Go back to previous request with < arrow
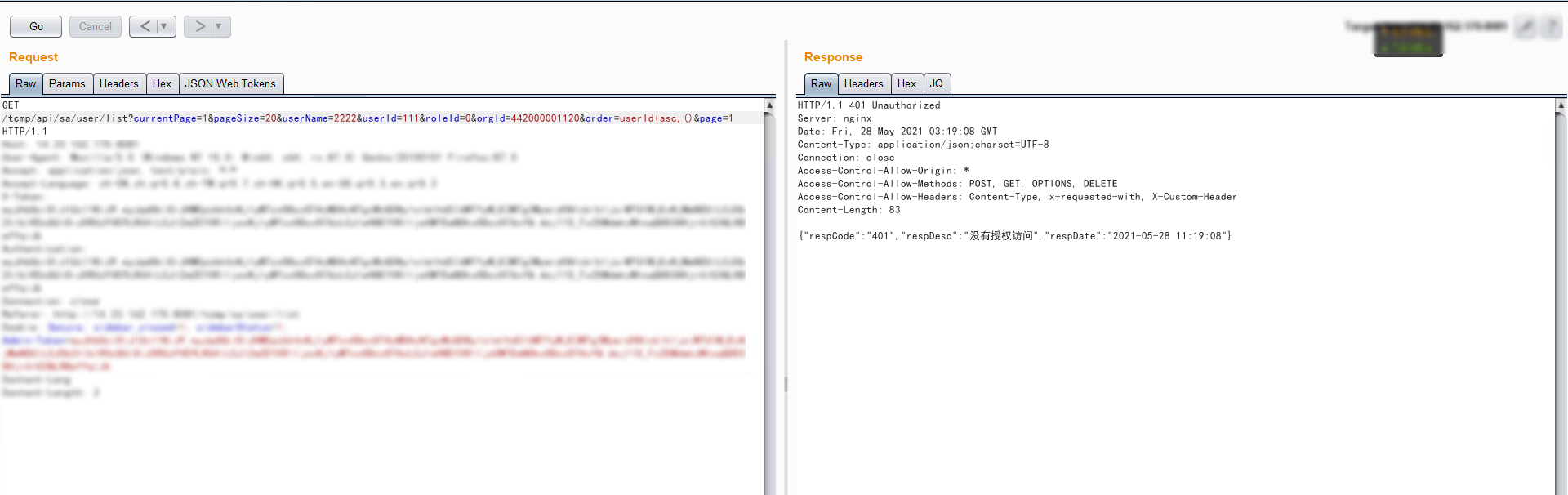1568x495 pixels. [145, 27]
